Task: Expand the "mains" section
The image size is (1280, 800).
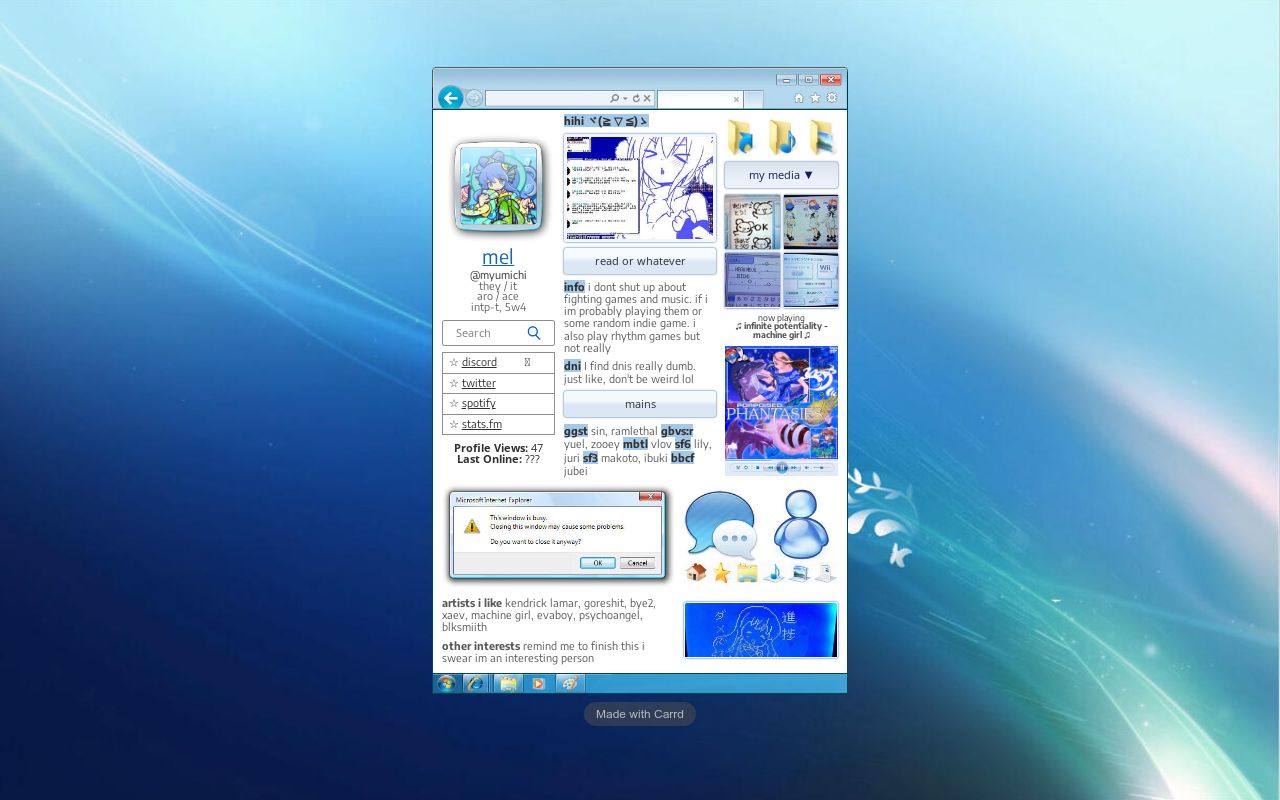Action: point(640,404)
